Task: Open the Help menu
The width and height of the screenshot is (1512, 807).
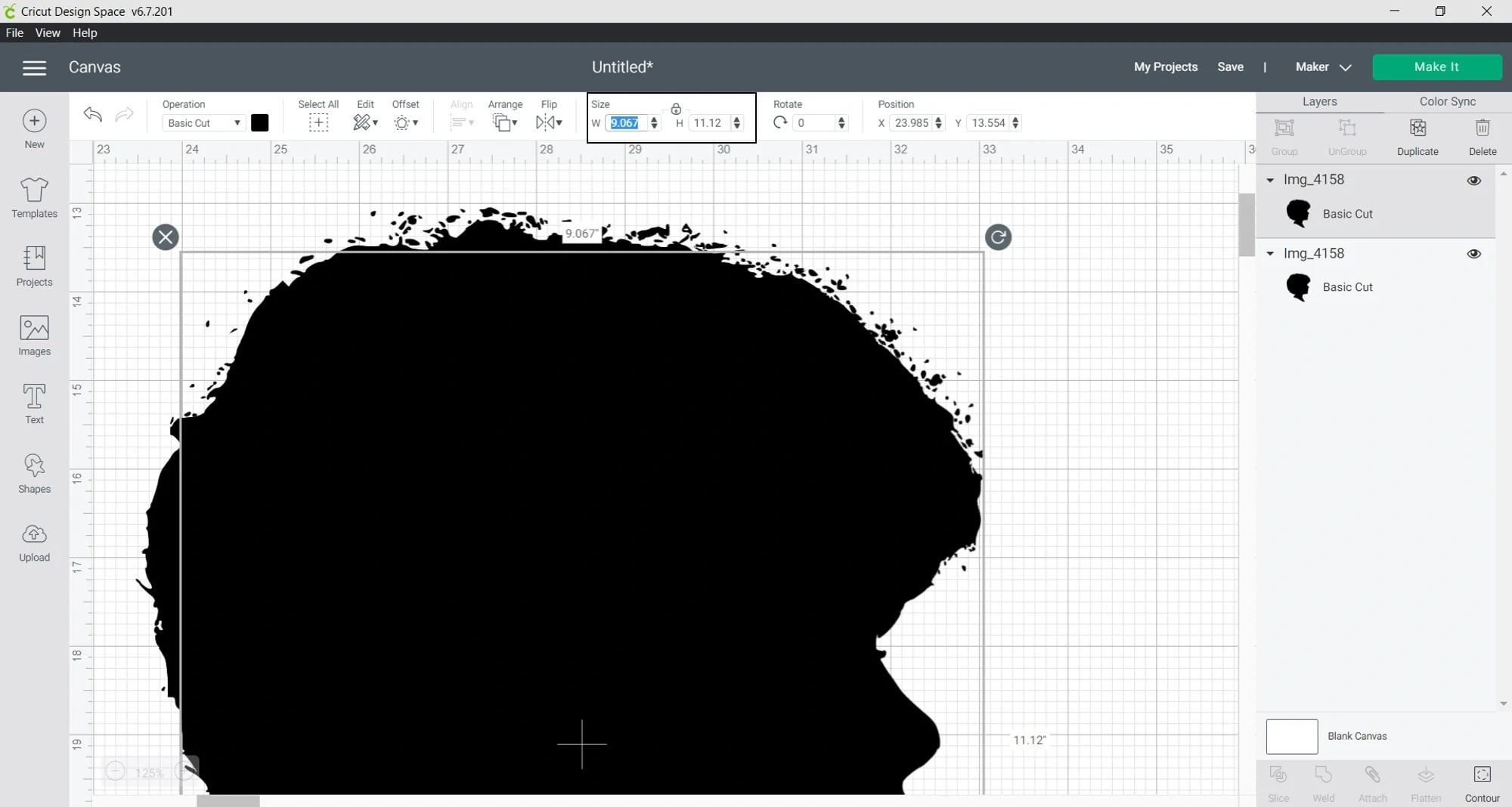Action: click(x=85, y=33)
